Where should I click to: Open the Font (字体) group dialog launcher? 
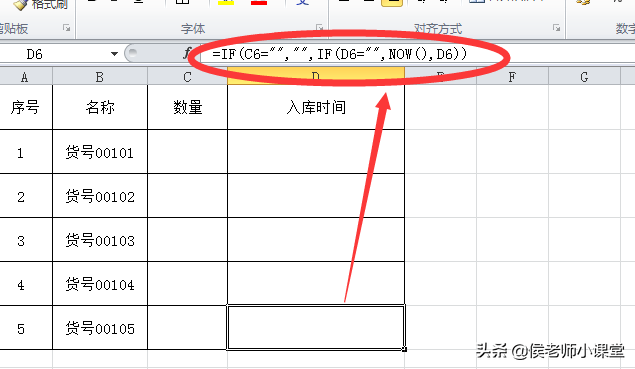click(320, 28)
